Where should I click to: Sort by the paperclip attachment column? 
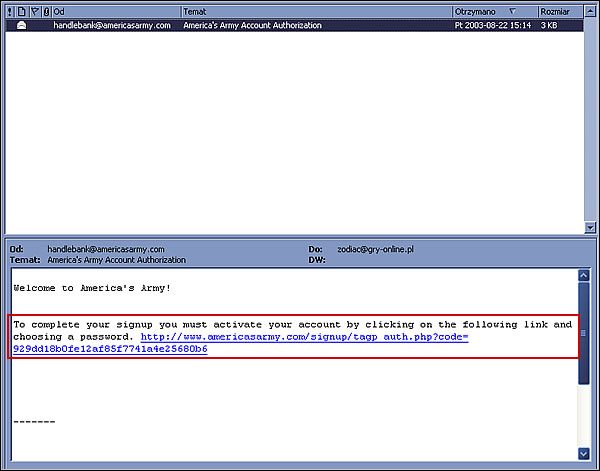[x=46, y=11]
